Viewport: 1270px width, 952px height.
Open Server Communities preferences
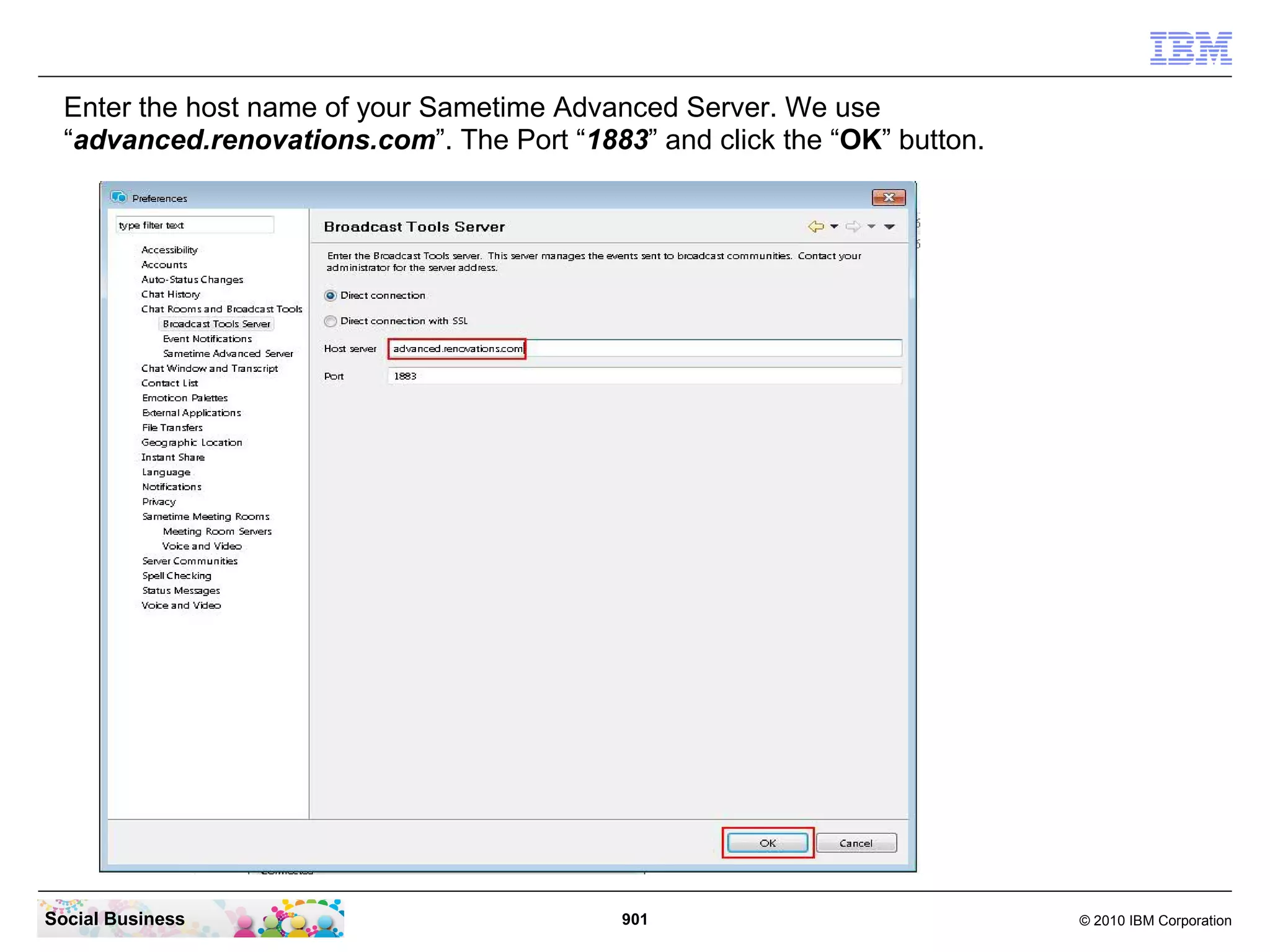tap(190, 562)
